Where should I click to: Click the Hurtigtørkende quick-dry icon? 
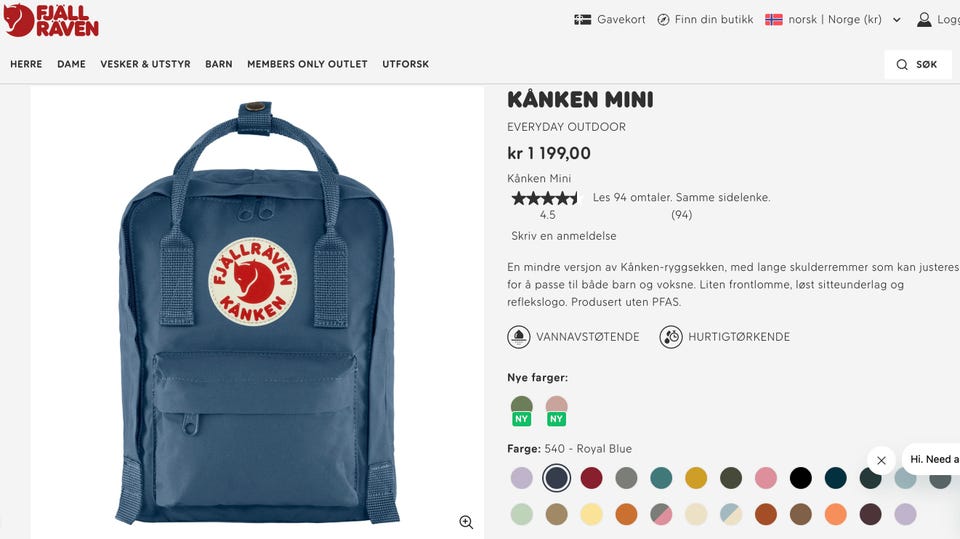[671, 337]
